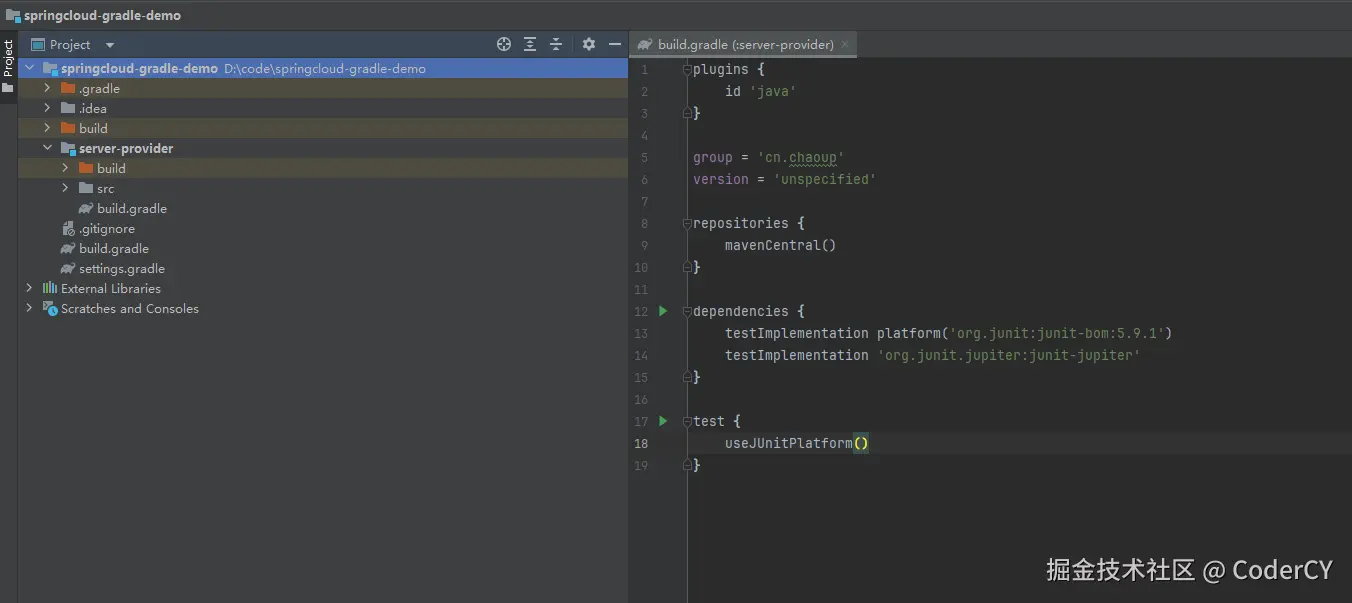This screenshot has width=1352, height=603.
Task: Click the .gradle orange folder icon
Action: coord(68,88)
